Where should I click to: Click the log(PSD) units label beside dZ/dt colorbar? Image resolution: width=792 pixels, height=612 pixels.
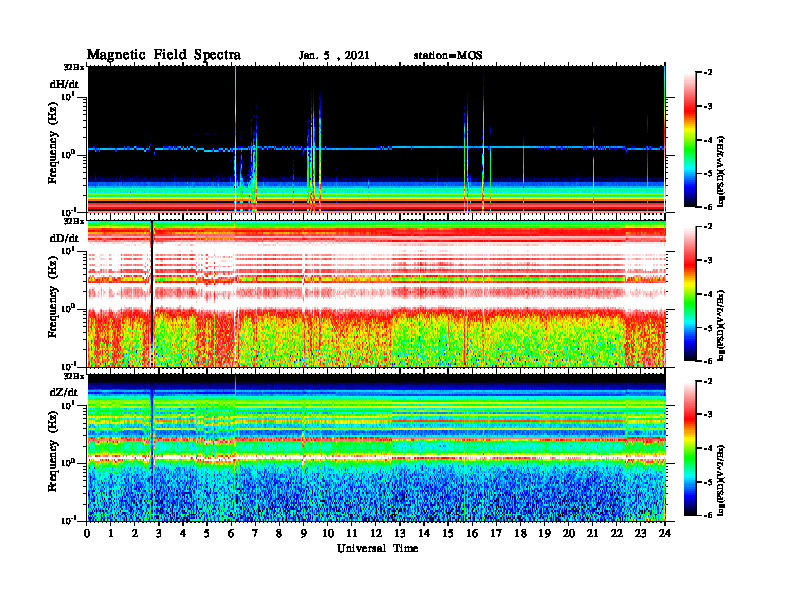coord(722,480)
